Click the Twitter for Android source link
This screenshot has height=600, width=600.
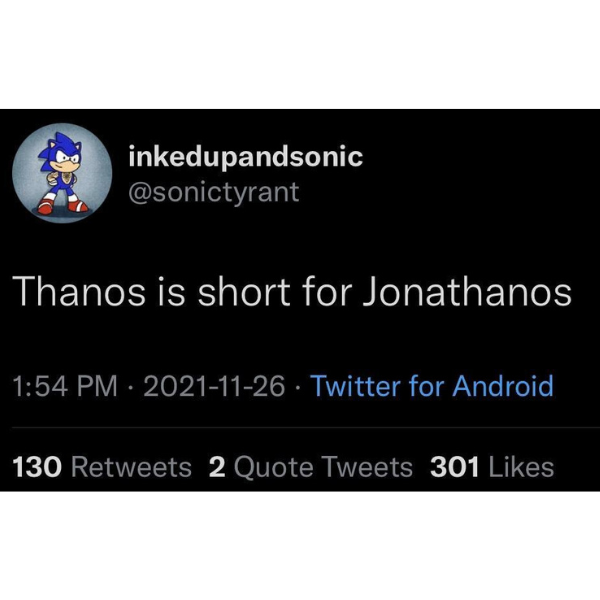click(432, 386)
